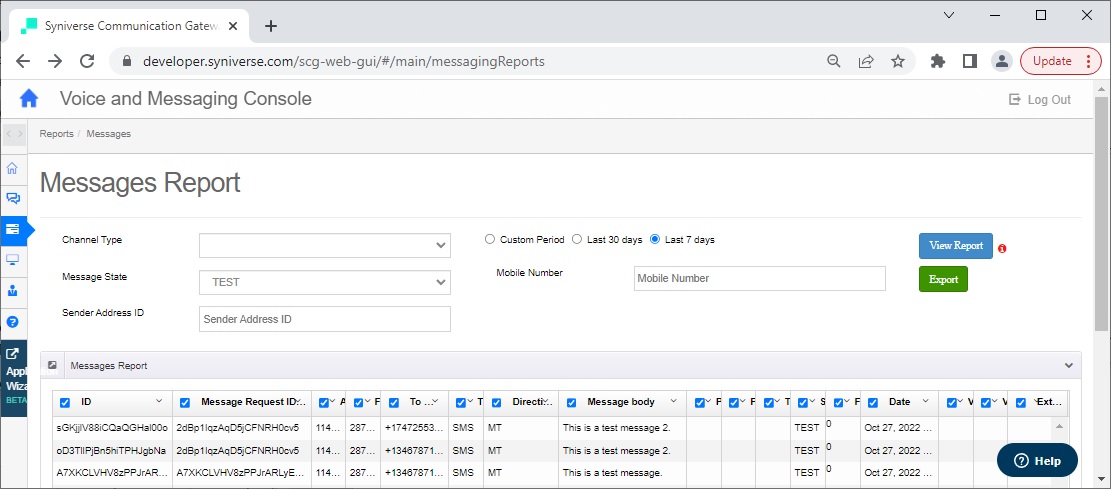Select the Last 30 days radio button
Screen dimensions: 1111x489
point(577,240)
